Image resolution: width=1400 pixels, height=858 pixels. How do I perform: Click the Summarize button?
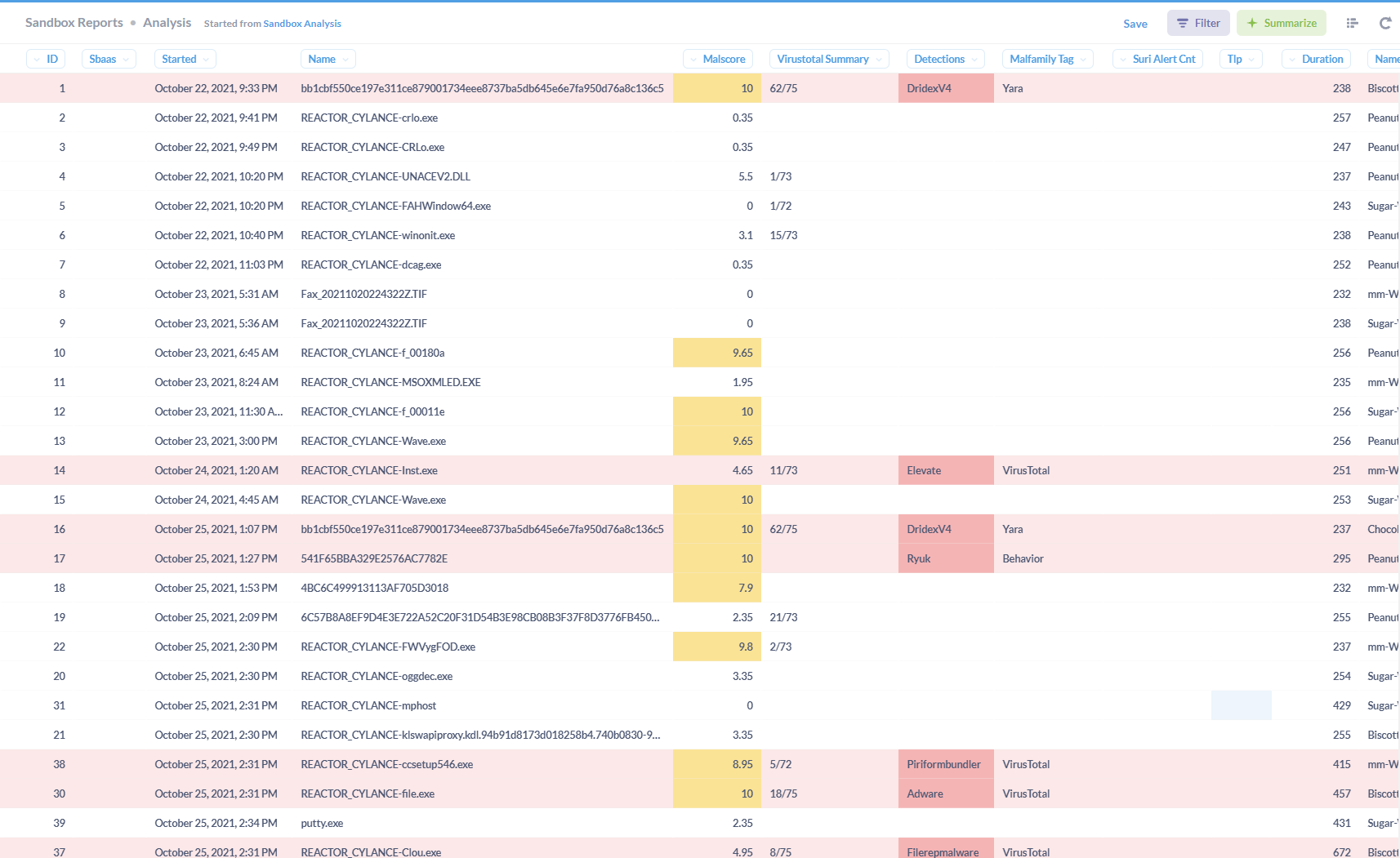click(x=1281, y=23)
